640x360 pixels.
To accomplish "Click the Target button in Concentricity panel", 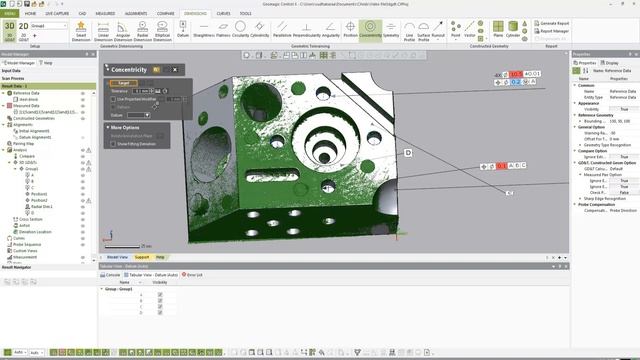I will pyautogui.click(x=124, y=83).
